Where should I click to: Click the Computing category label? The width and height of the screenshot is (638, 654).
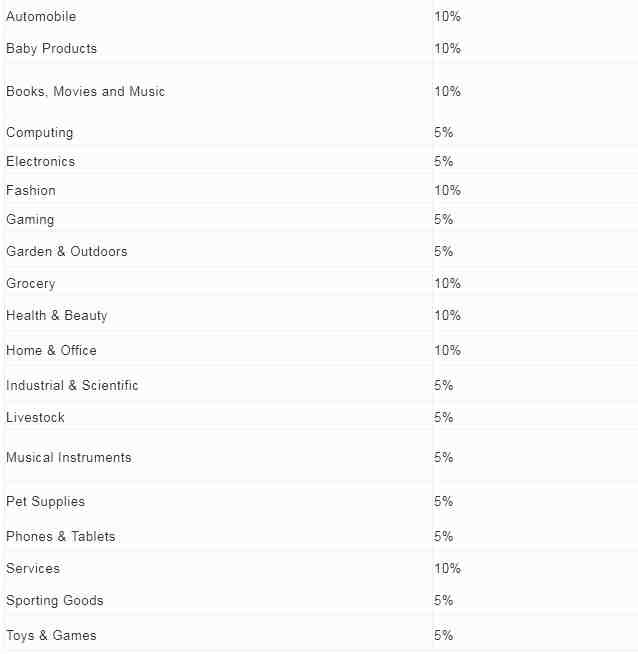pyautogui.click(x=40, y=132)
